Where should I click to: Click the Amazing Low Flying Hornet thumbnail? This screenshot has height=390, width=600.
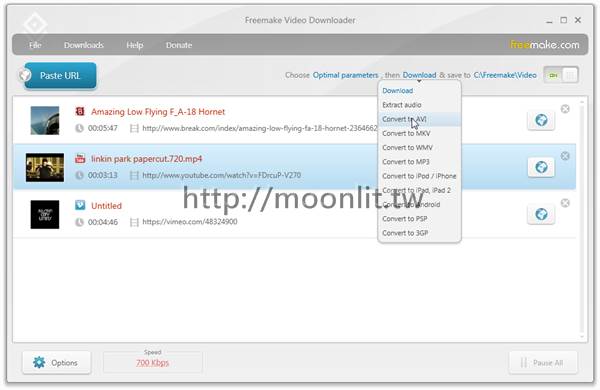coord(45,120)
